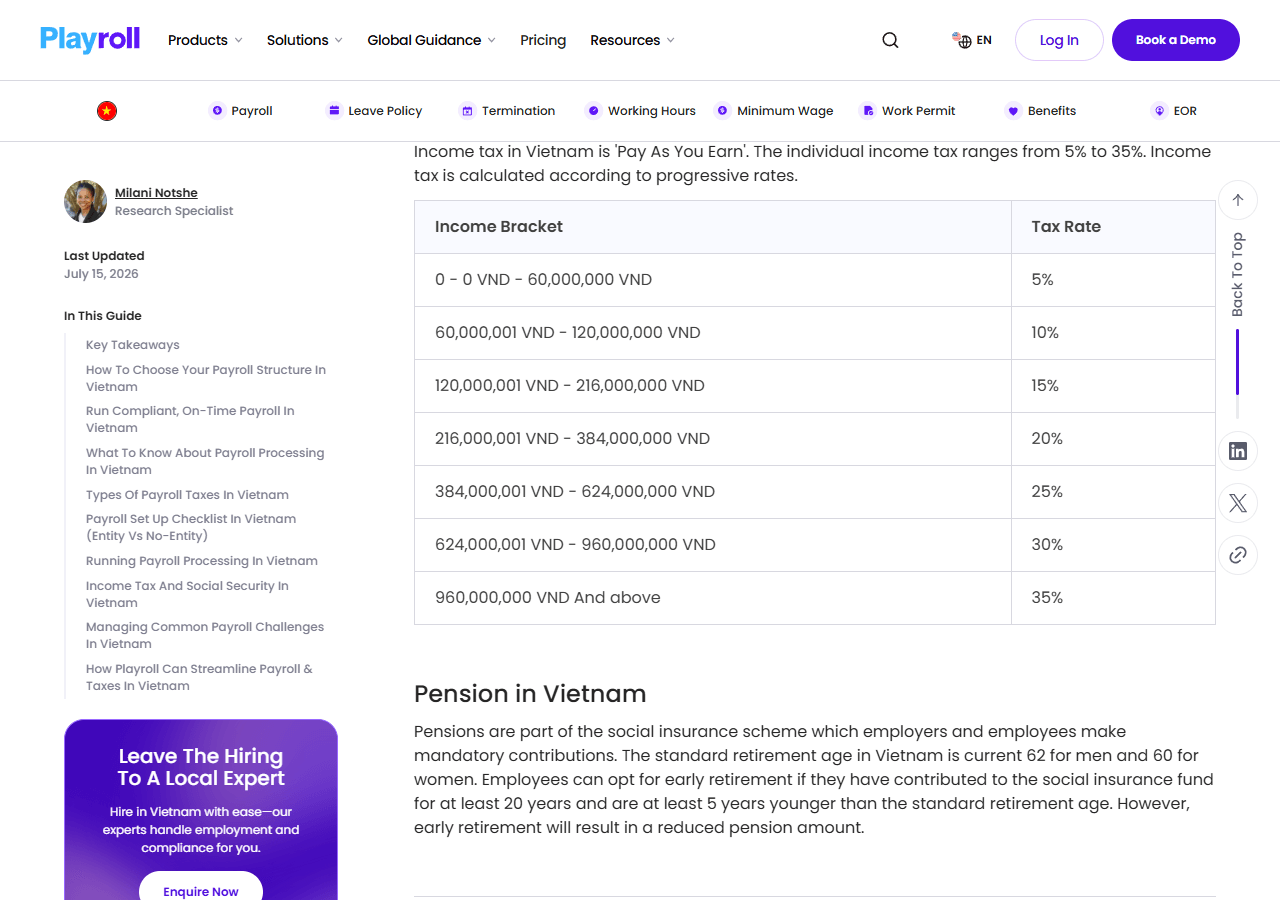Click the EOR section icon
Image resolution: width=1280 pixels, height=900 pixels.
(1159, 111)
